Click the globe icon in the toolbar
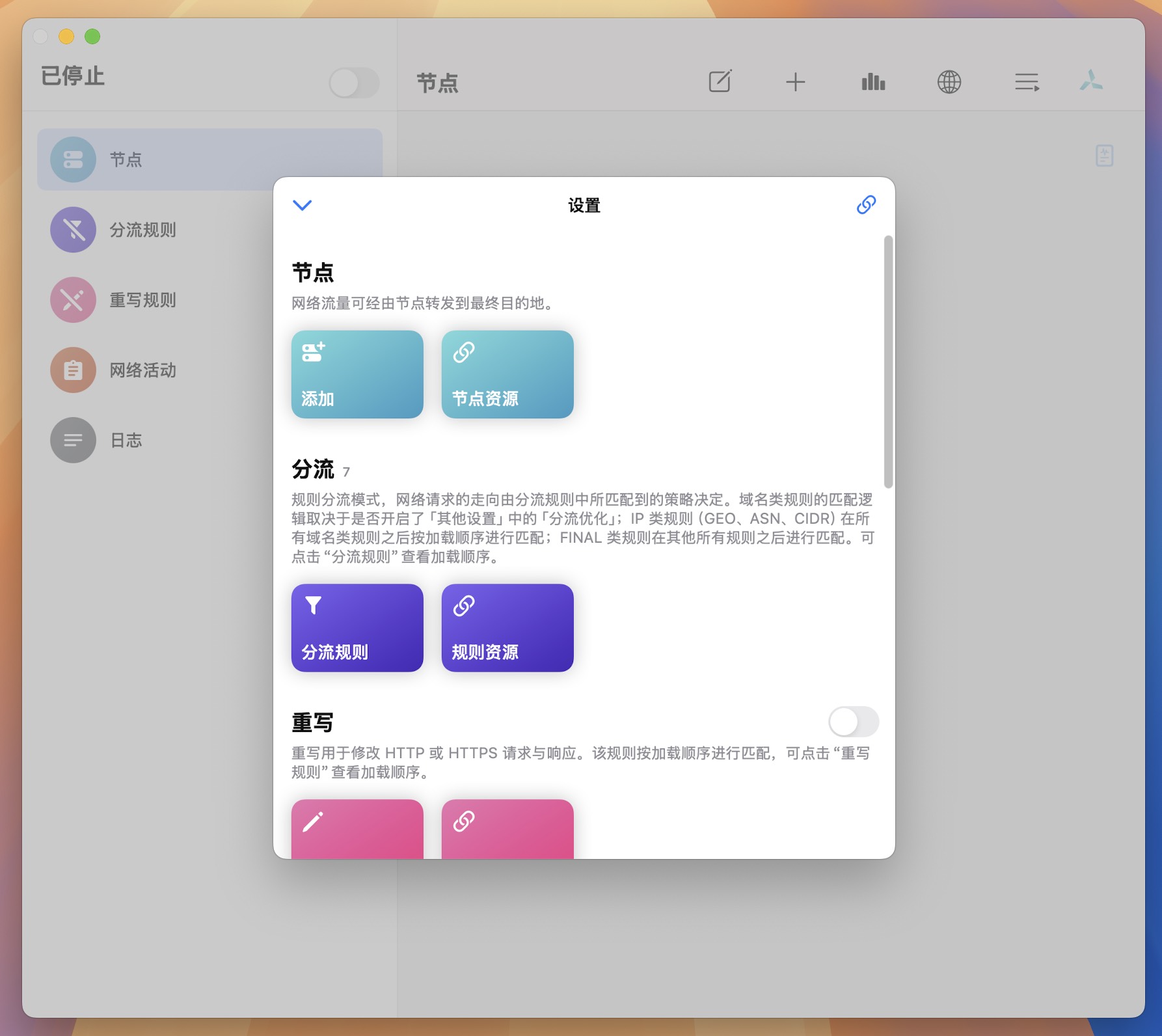This screenshot has width=1162, height=1036. (950, 82)
